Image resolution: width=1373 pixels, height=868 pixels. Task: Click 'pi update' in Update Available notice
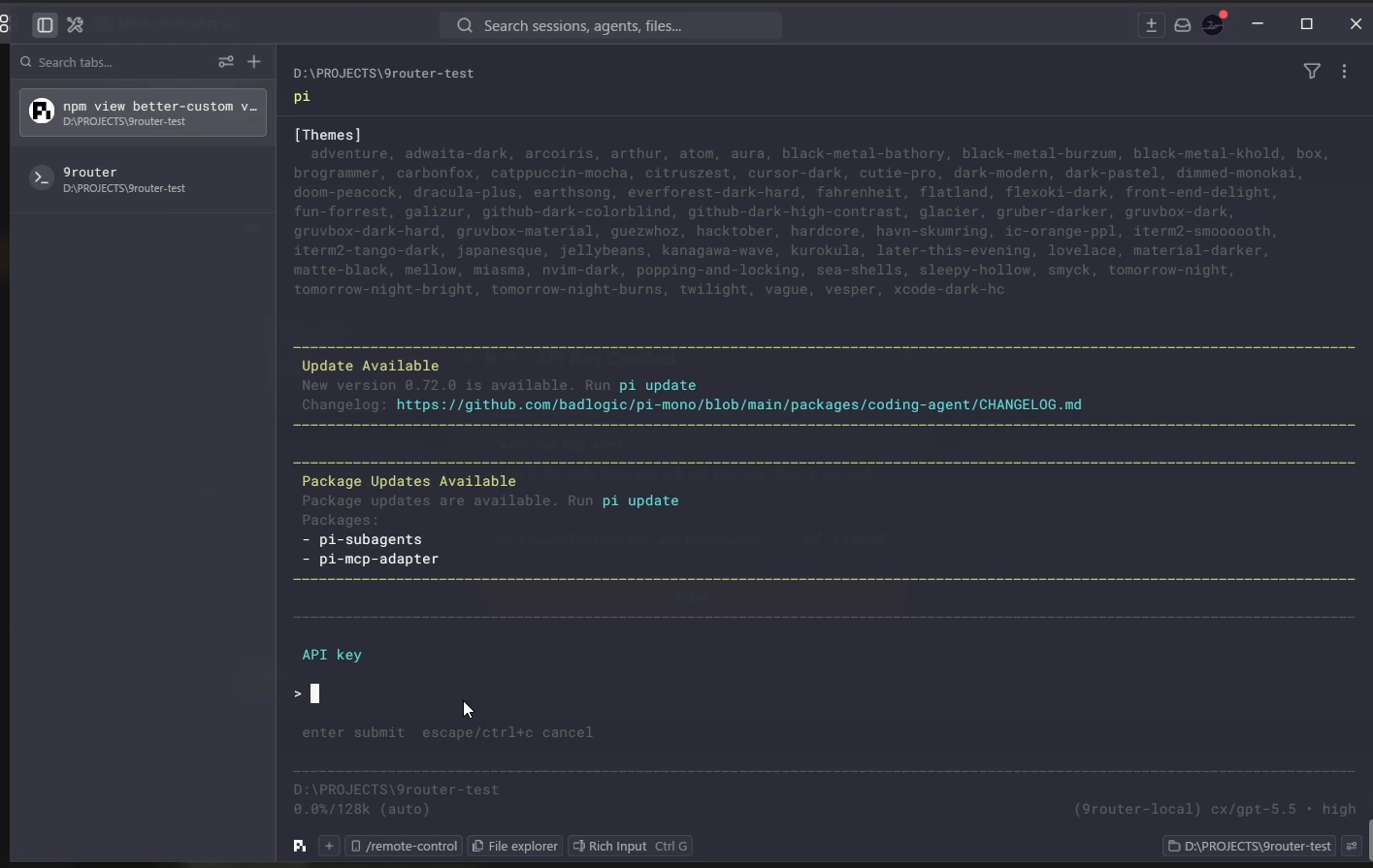[658, 385]
